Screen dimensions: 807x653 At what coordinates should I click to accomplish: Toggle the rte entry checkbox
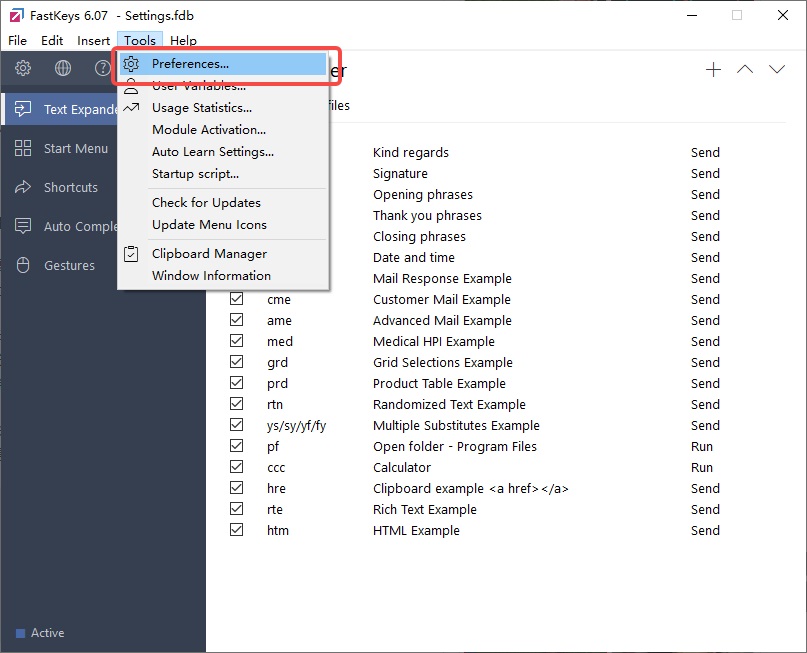click(236, 508)
